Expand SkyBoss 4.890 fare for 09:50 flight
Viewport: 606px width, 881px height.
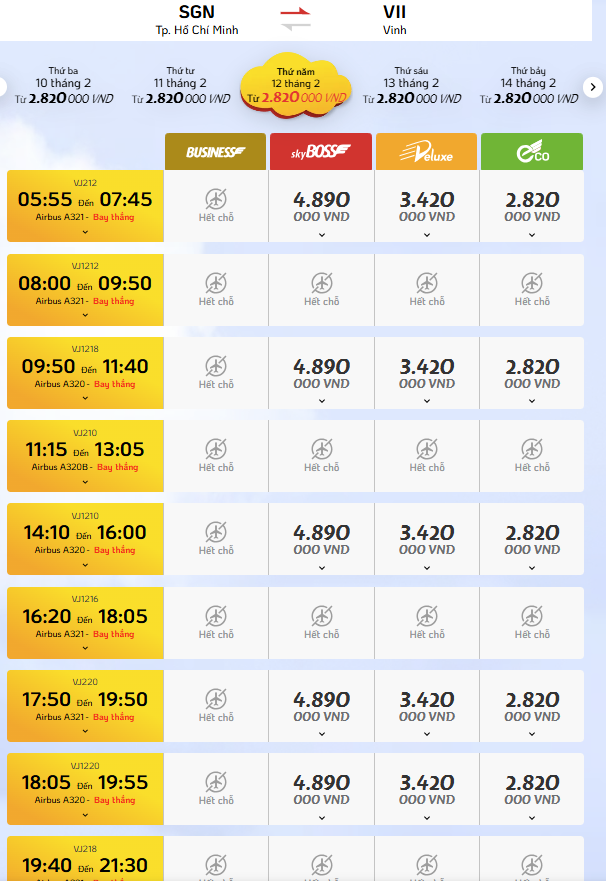point(321,400)
